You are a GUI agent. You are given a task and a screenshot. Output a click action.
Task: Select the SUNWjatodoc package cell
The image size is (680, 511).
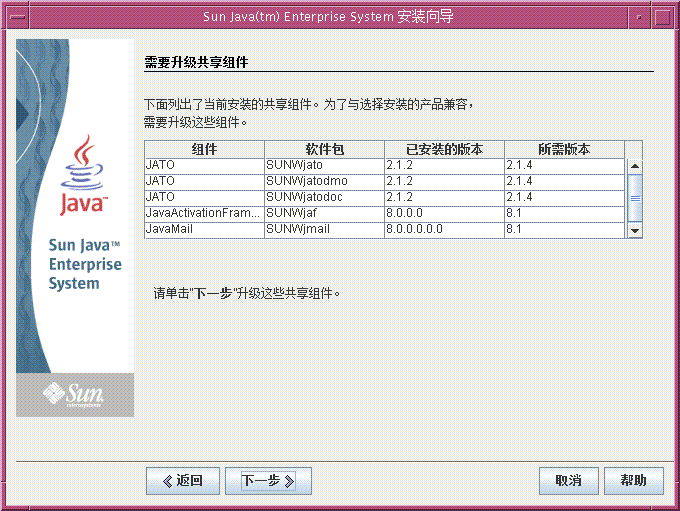[324, 198]
